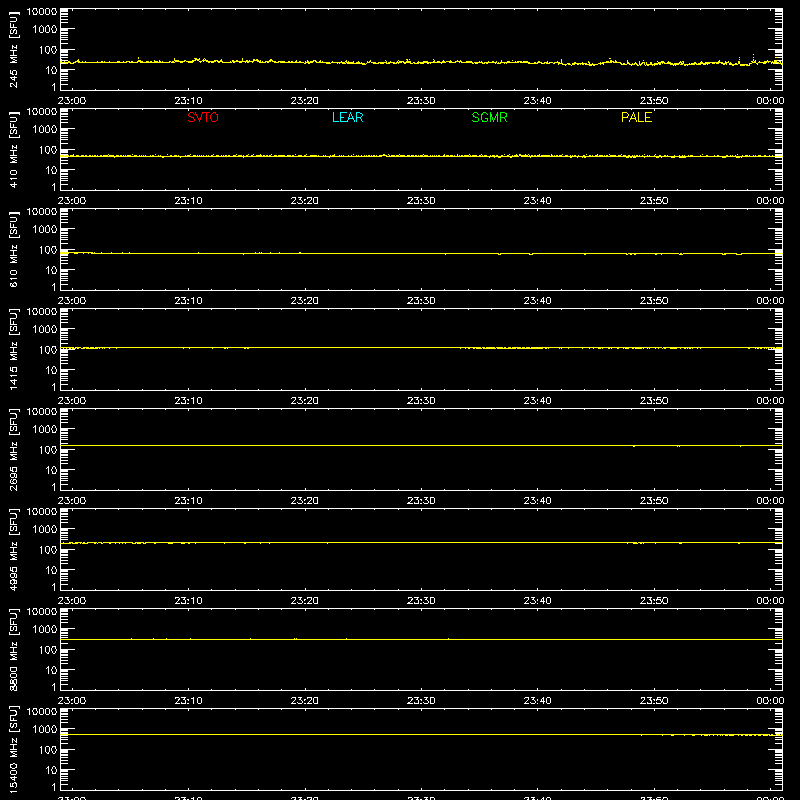The image size is (800, 800).
Task: Click the 23:50 tick label below the 1415 MHz plot
Action: coord(654,401)
